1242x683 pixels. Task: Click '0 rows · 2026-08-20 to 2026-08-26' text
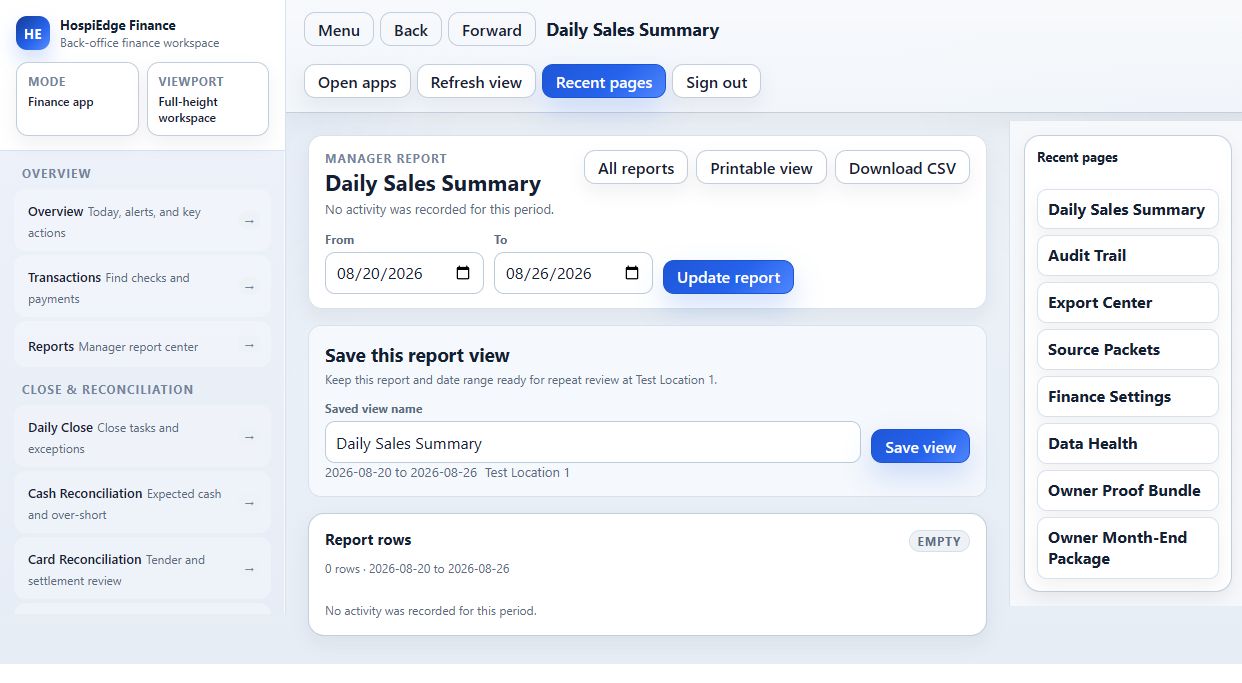(x=417, y=568)
